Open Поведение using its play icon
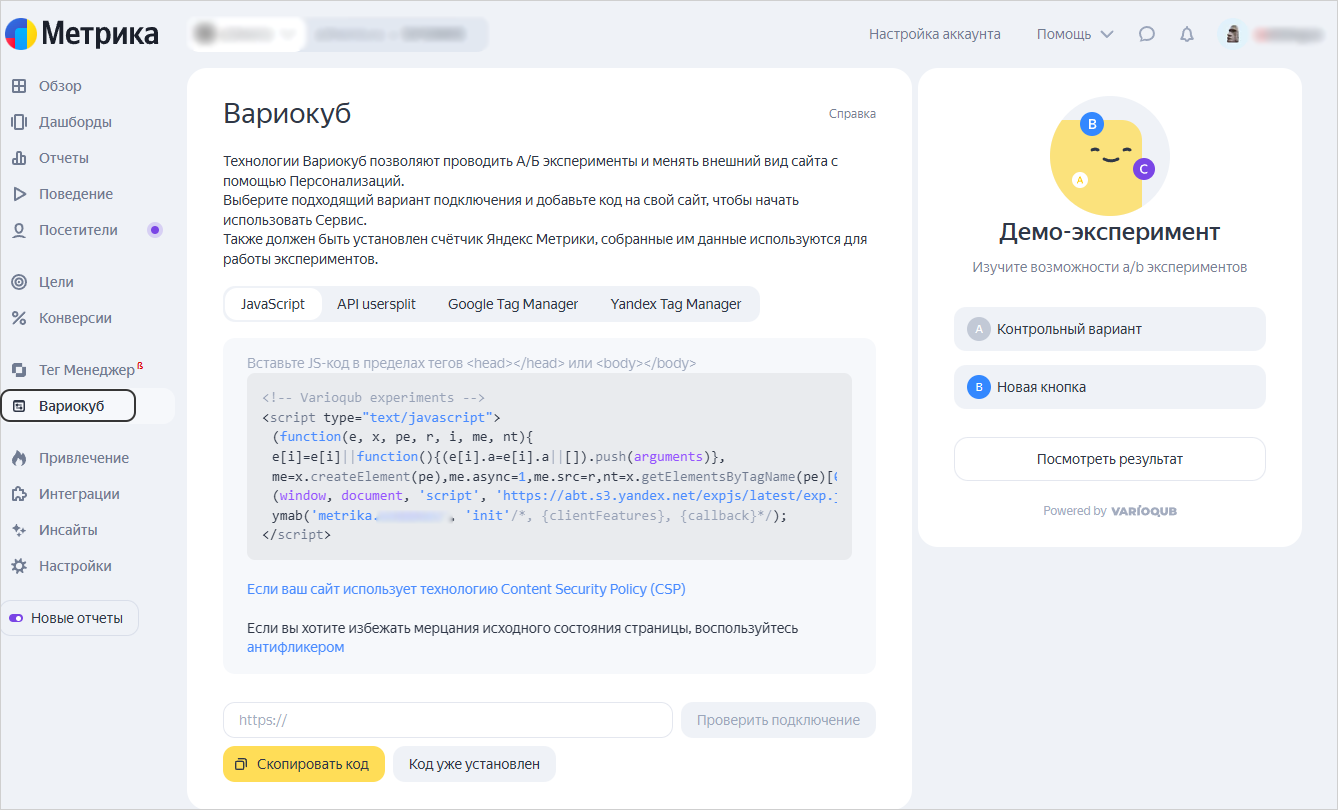1338x810 pixels. (19, 194)
